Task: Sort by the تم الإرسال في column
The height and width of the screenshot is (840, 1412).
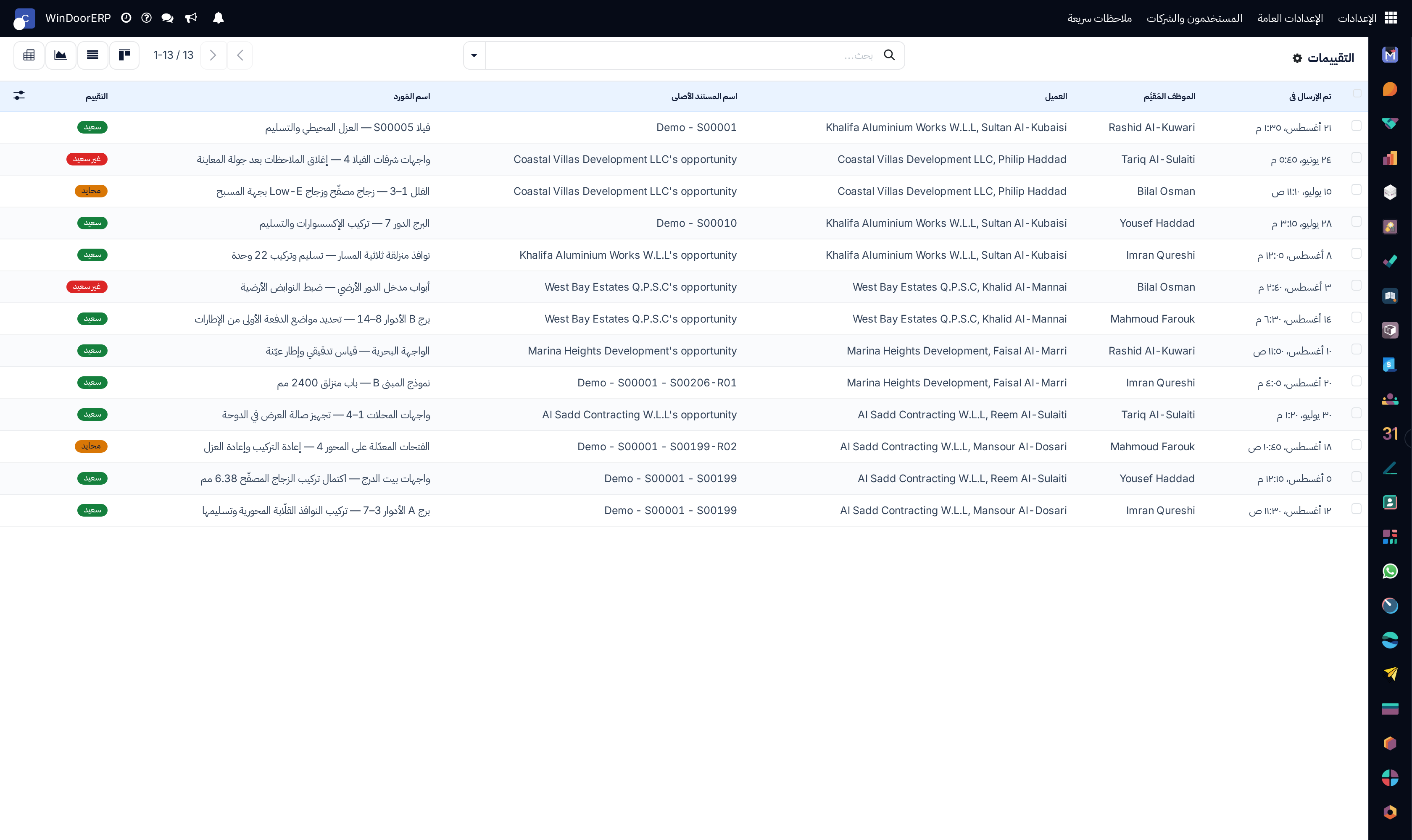Action: click(x=1311, y=96)
